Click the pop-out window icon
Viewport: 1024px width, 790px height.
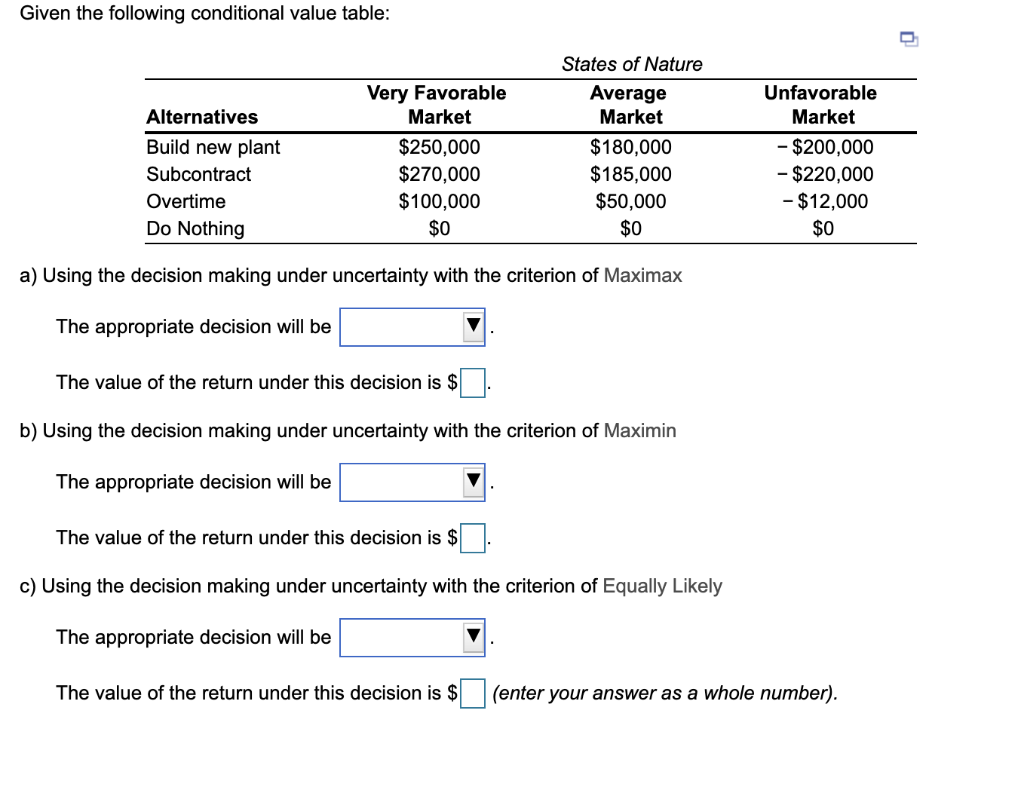click(907, 38)
